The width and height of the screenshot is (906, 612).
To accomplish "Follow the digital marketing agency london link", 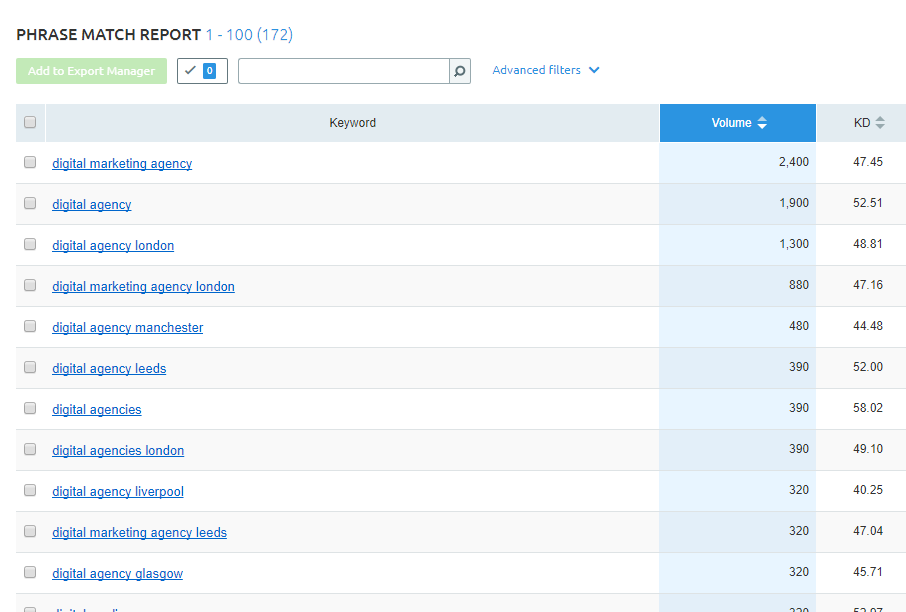I will tap(143, 287).
